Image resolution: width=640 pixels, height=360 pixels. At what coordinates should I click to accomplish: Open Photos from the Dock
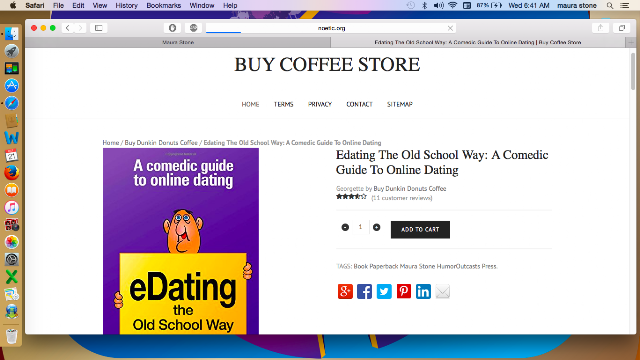click(12, 242)
